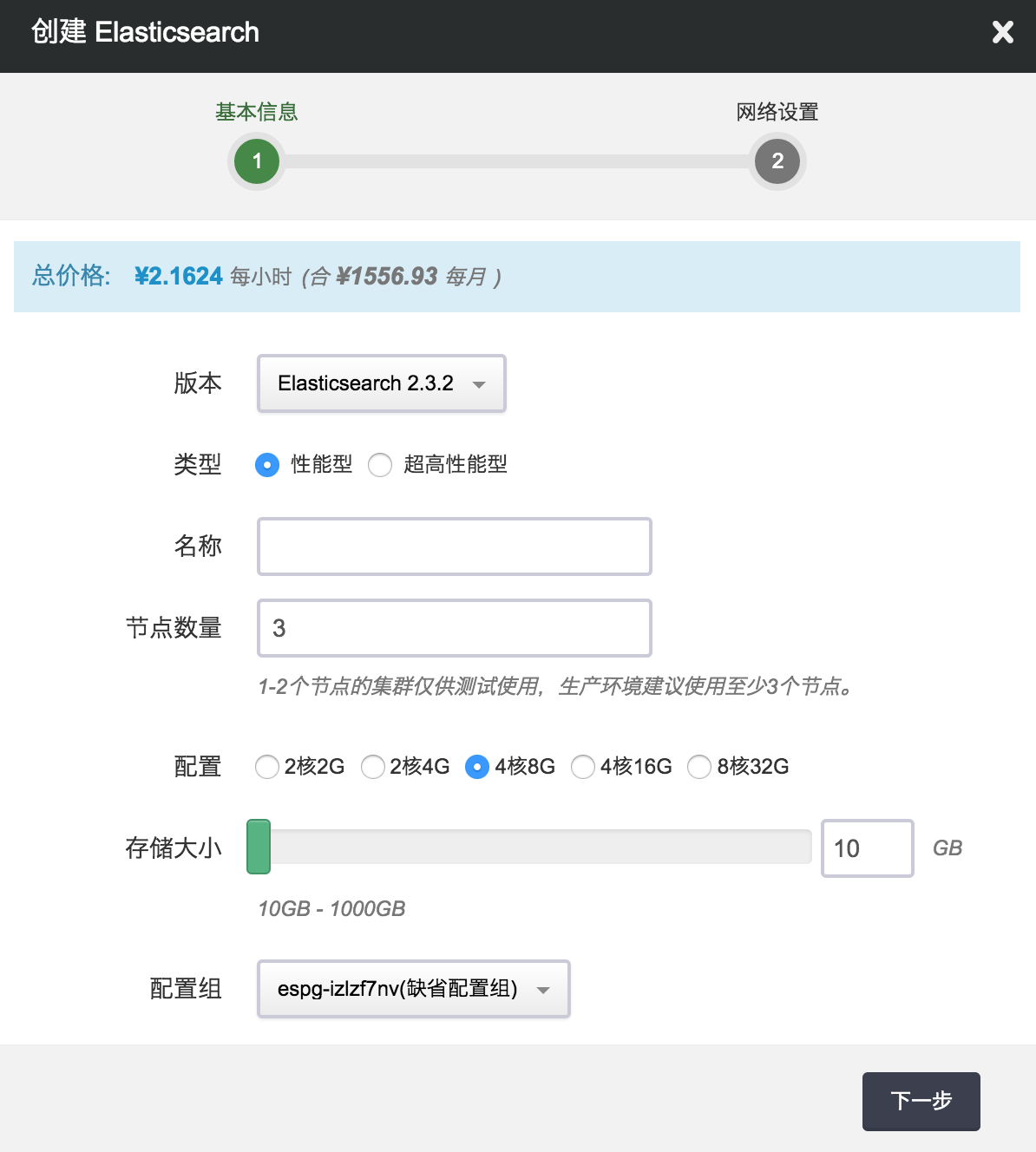Select the 2核2G configuration
The width and height of the screenshot is (1036, 1152).
[267, 767]
